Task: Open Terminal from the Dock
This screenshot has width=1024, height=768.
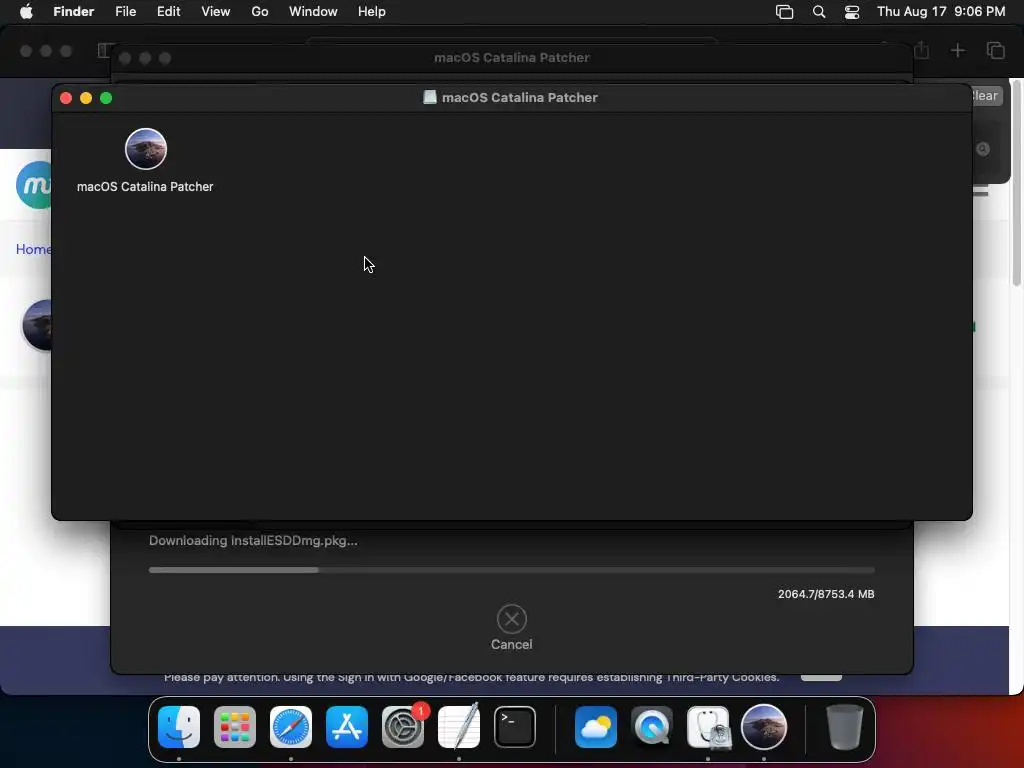Action: pyautogui.click(x=515, y=727)
